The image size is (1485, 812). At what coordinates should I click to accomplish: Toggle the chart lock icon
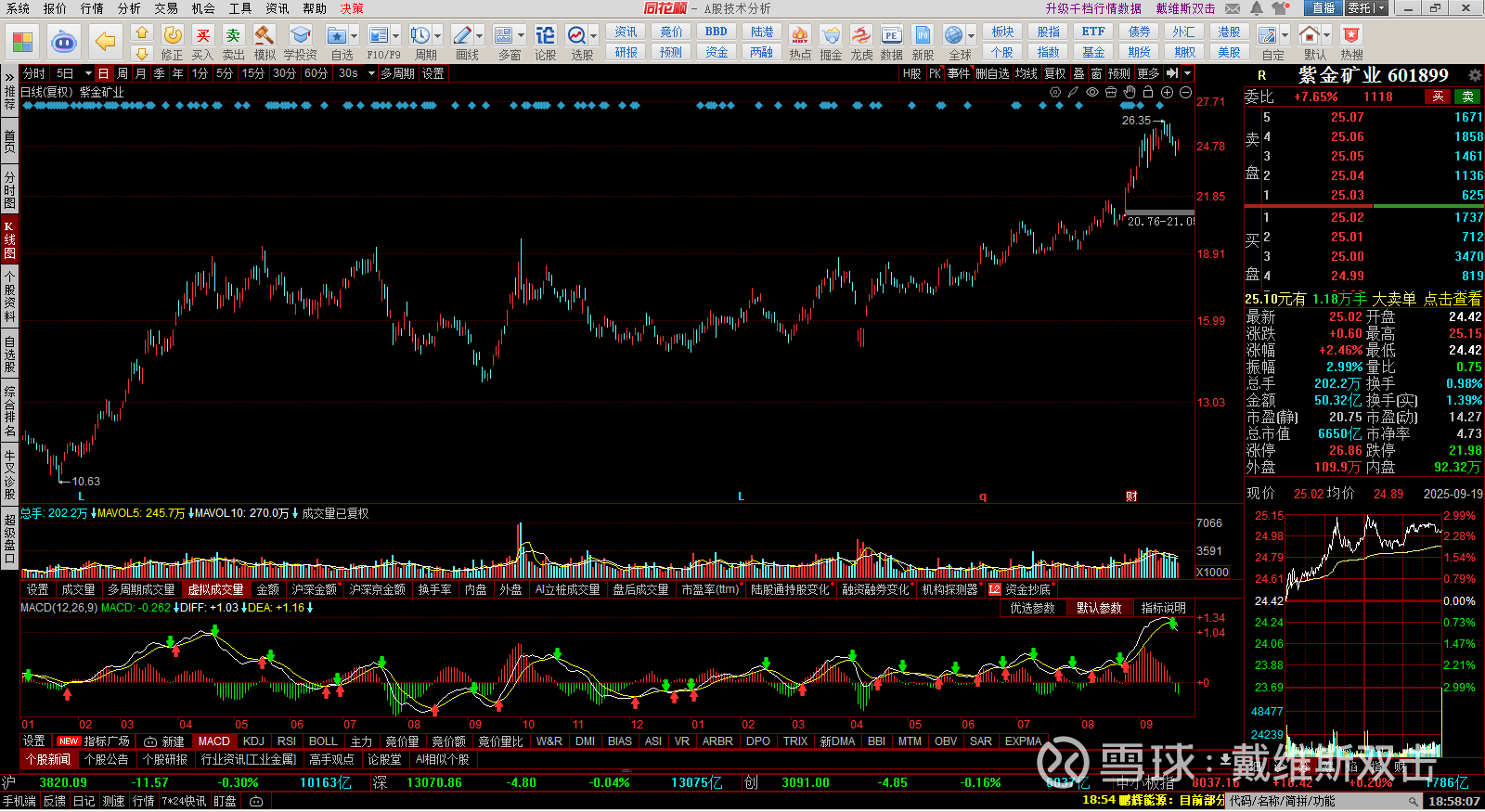pos(1148,92)
